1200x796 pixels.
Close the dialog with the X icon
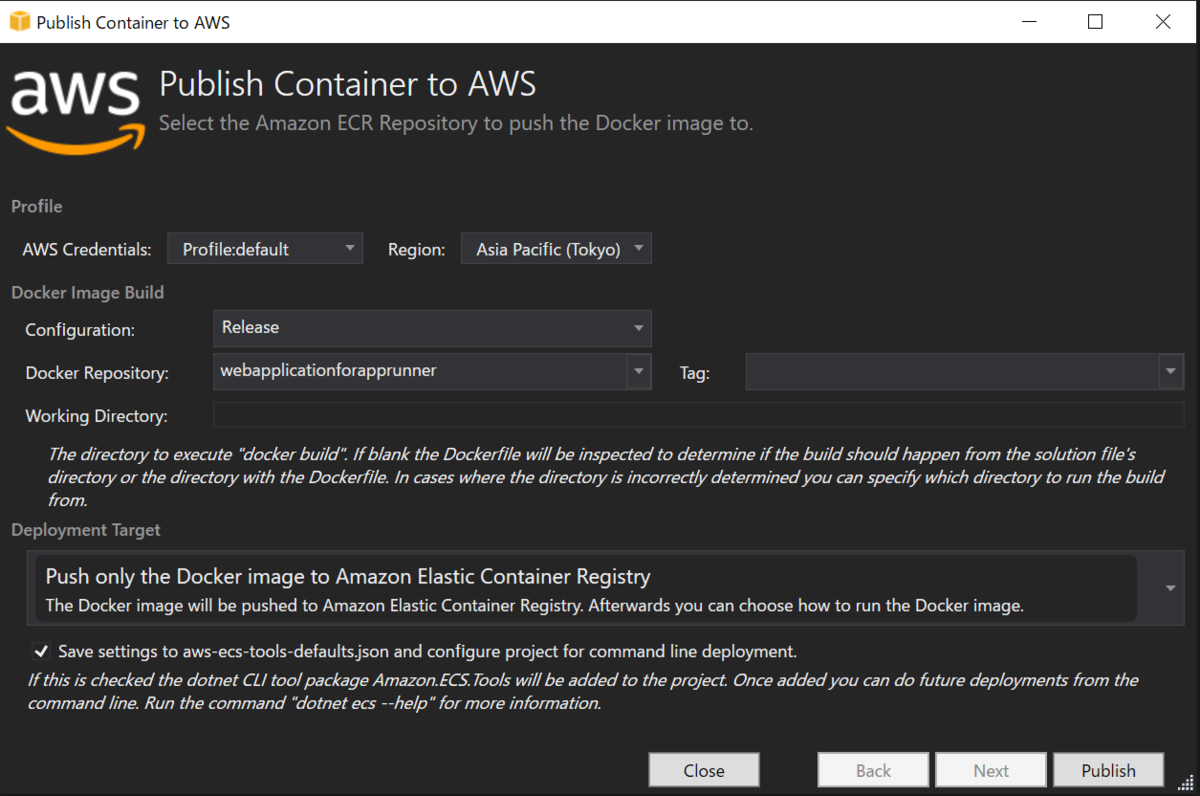(x=1163, y=21)
